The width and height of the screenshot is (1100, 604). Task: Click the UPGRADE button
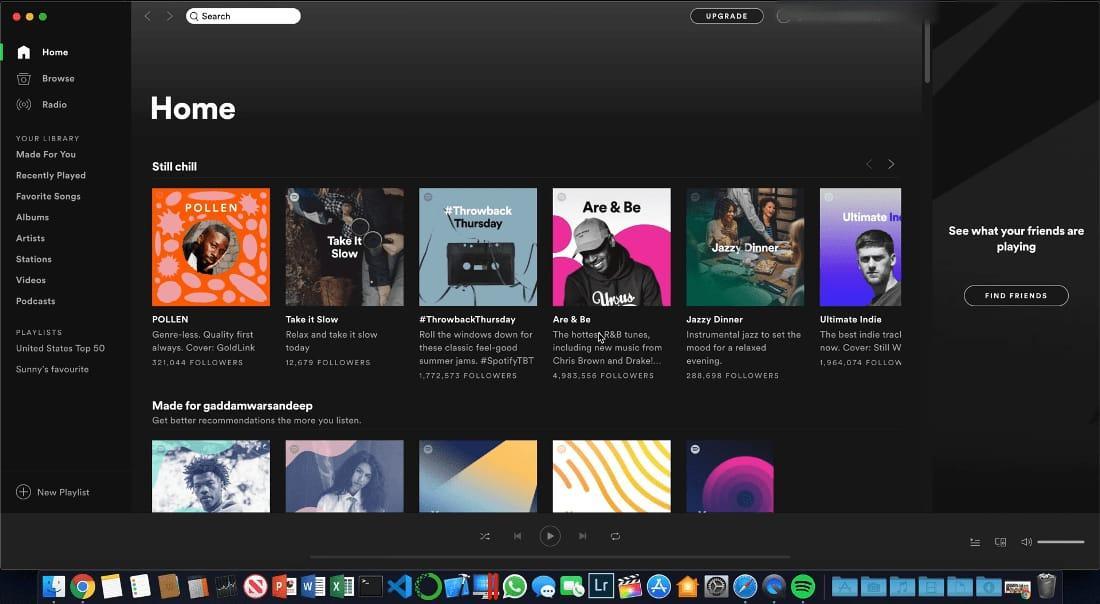click(x=727, y=15)
